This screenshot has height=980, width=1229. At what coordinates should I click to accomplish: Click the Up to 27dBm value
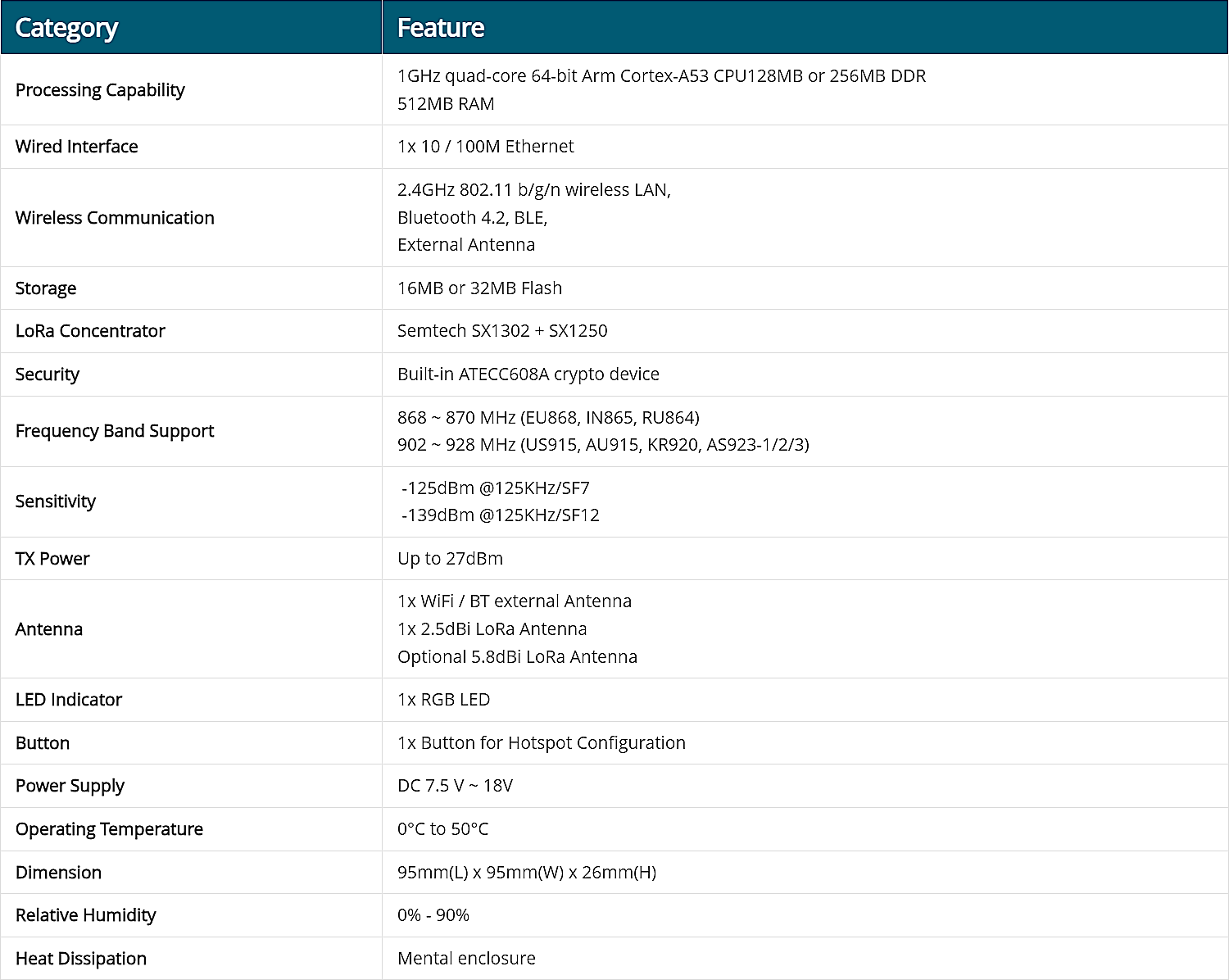[450, 559]
